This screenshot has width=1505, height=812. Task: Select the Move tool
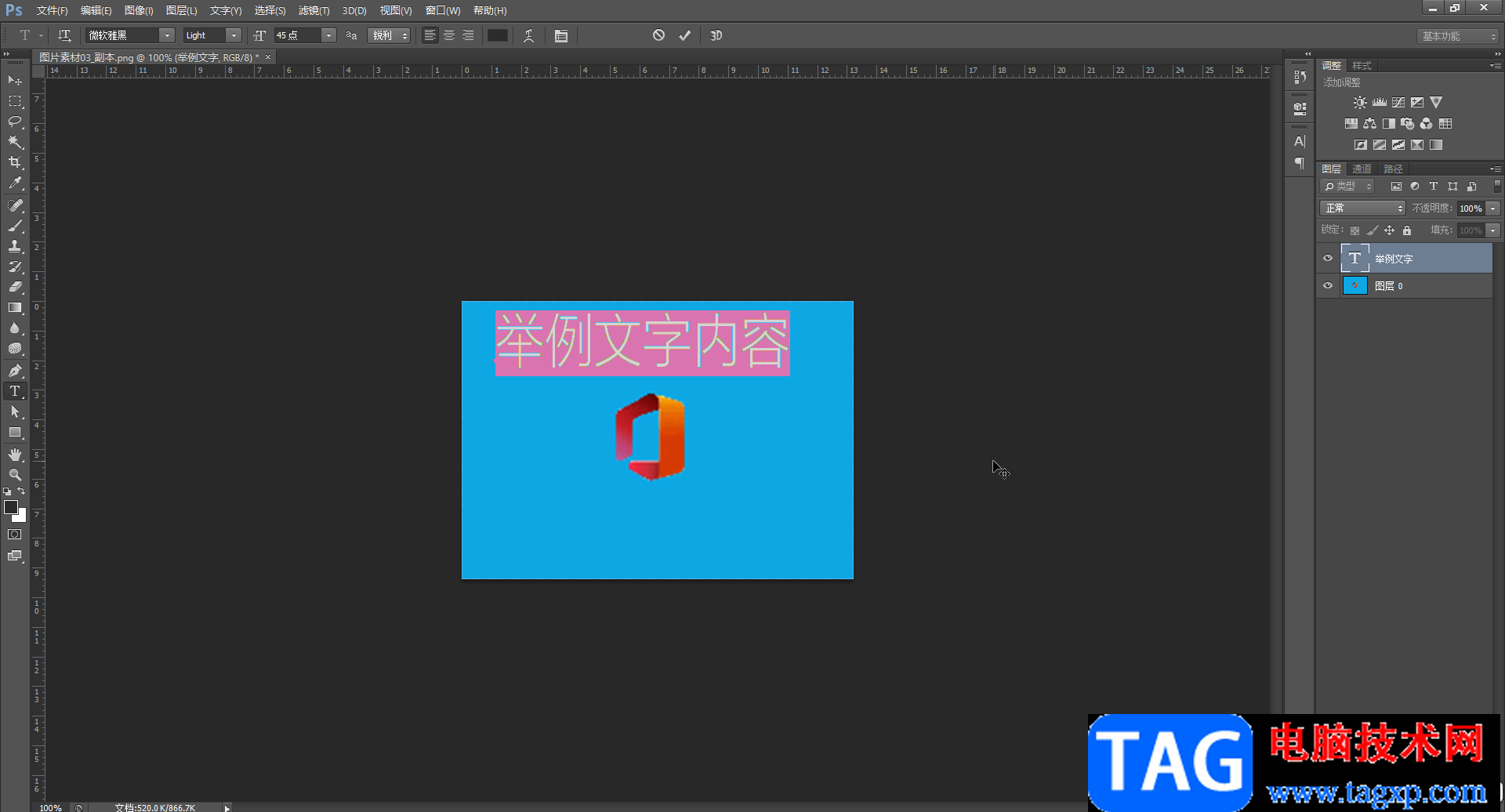click(x=15, y=81)
